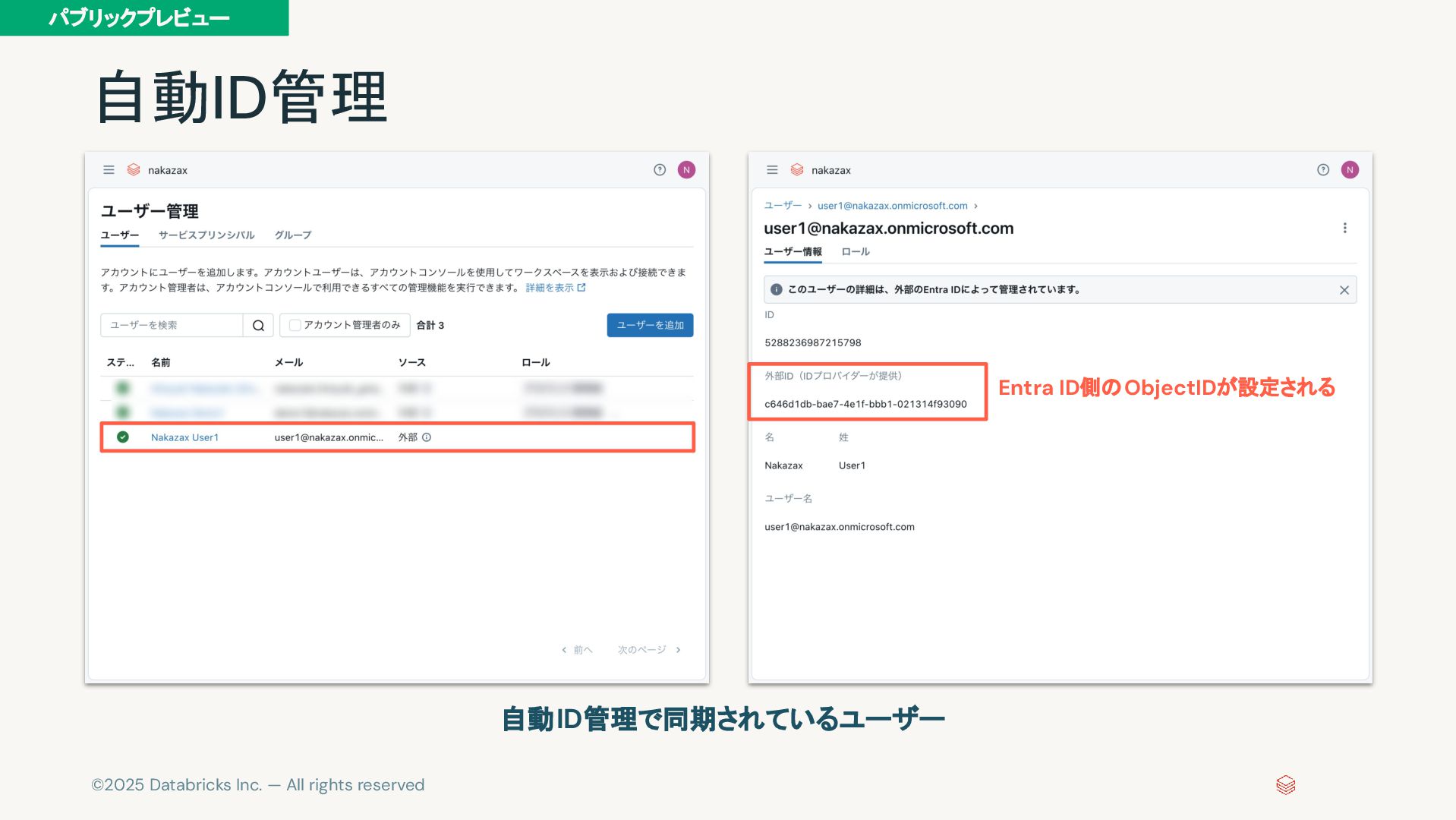Click Databricks logo beside nakazax in left window

click(x=134, y=170)
